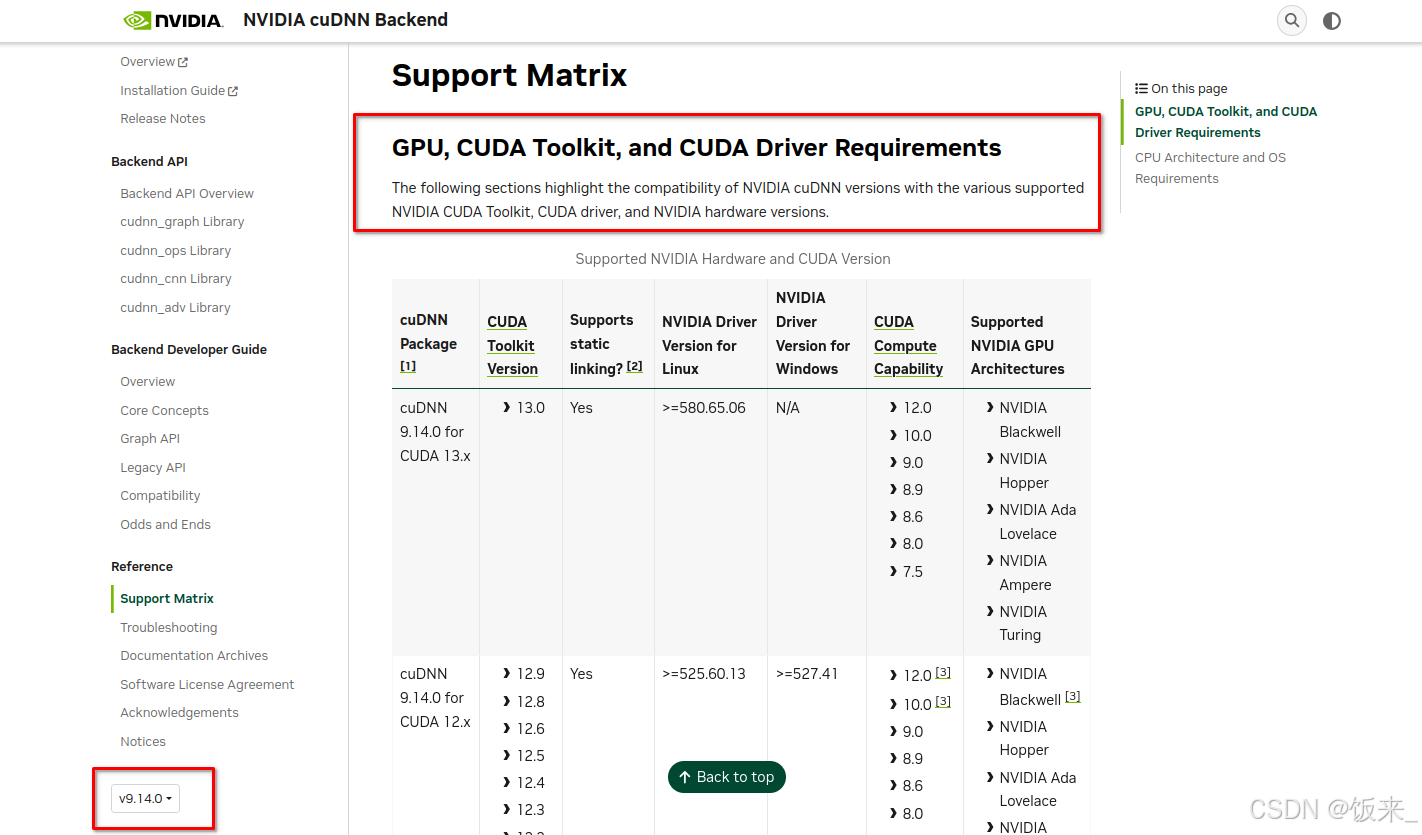This screenshot has width=1422, height=835.
Task: Click the Backend Developer Guide section heading
Action: point(189,350)
